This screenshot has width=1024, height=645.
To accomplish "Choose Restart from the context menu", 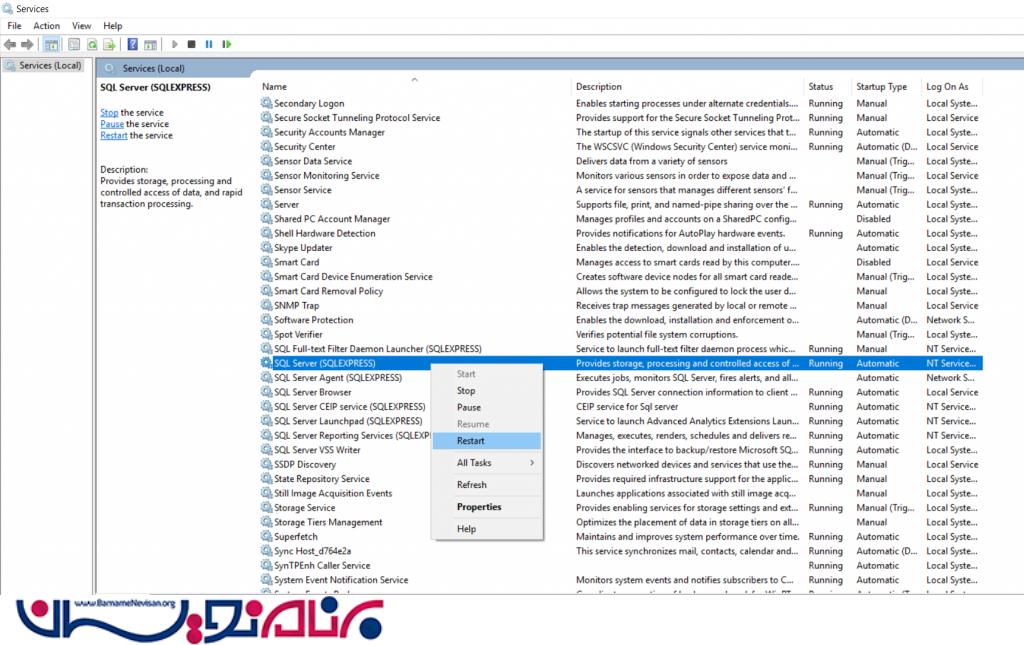I will click(x=487, y=441).
